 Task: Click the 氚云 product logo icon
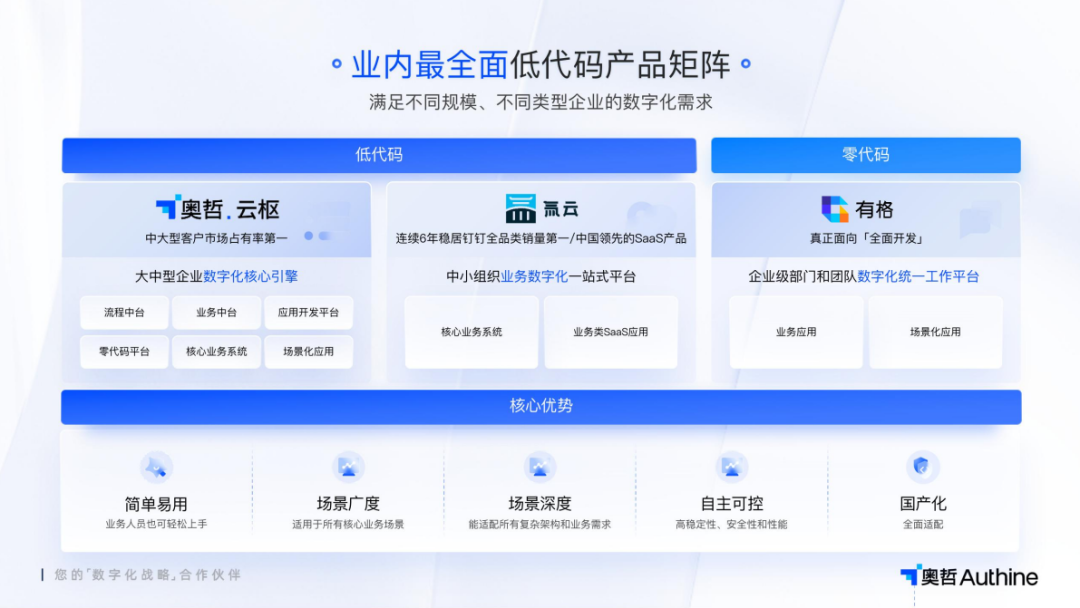coord(520,209)
